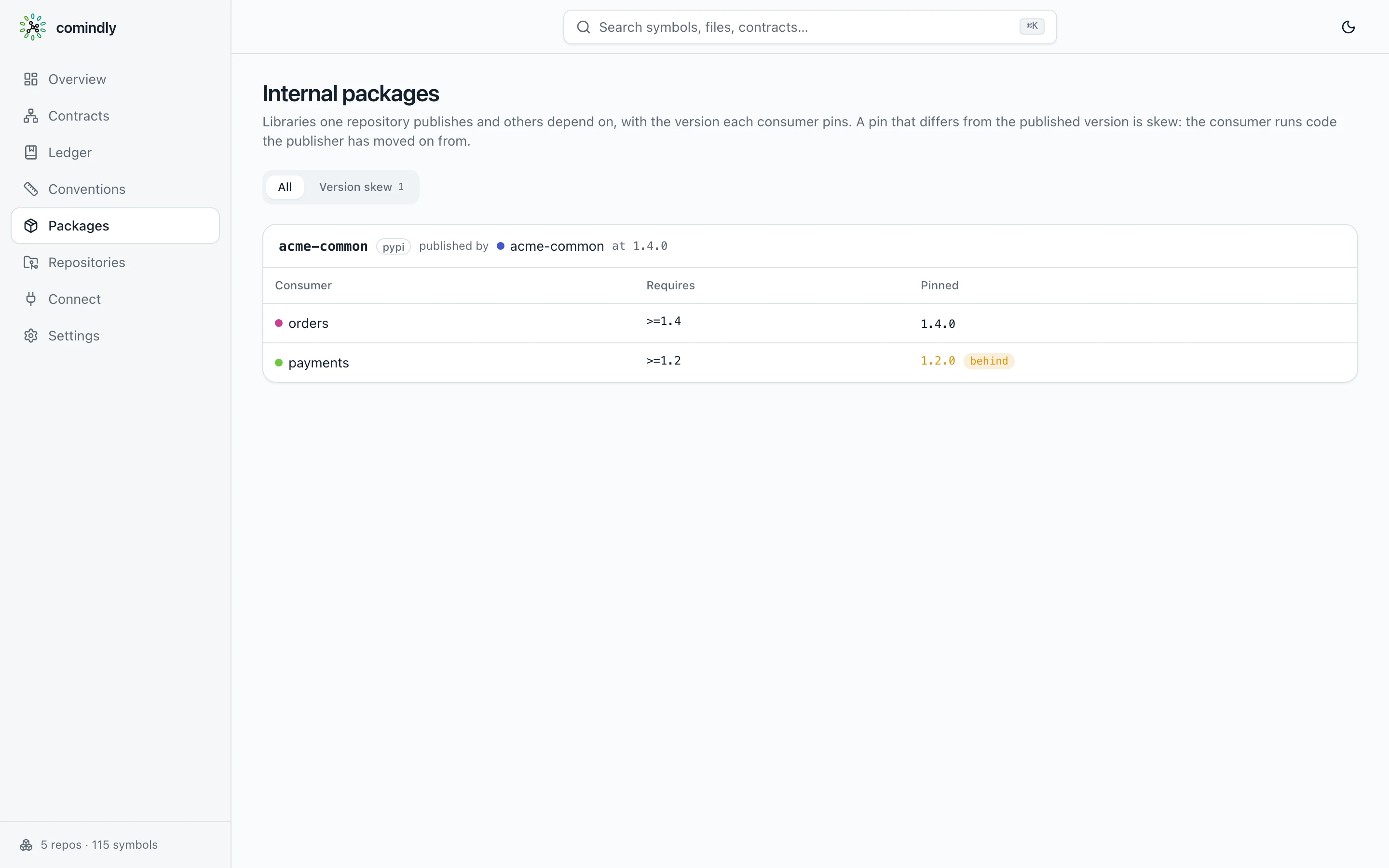Click the acme-common package name heading
The width and height of the screenshot is (1389, 868).
coord(323,246)
